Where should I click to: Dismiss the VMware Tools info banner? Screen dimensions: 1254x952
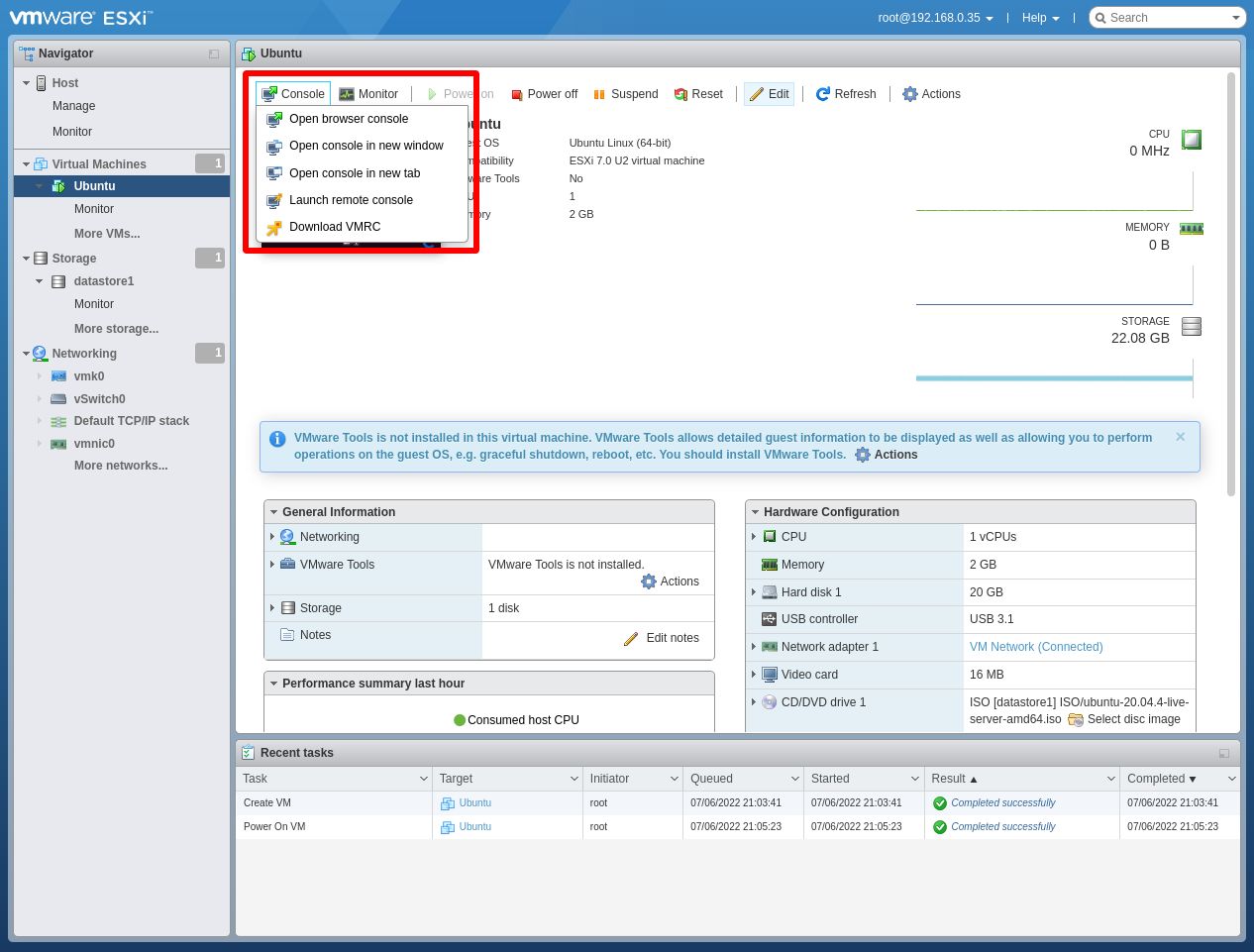point(1180,437)
